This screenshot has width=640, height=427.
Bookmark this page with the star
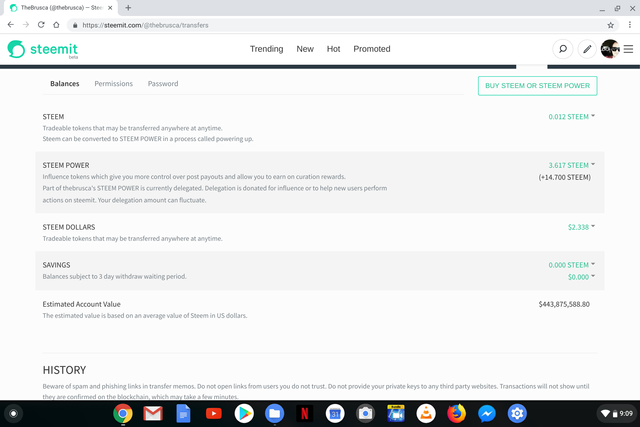(x=611, y=25)
